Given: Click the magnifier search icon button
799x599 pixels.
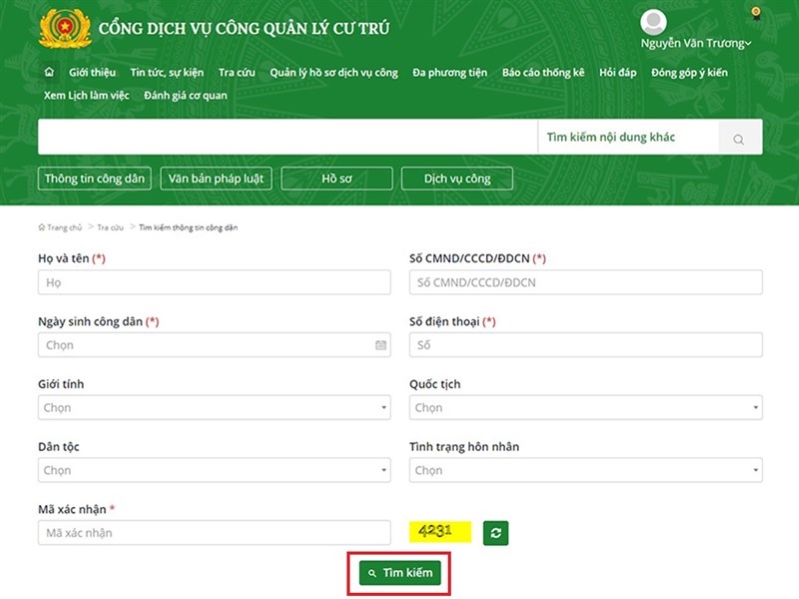Looking at the screenshot, I should [739, 139].
